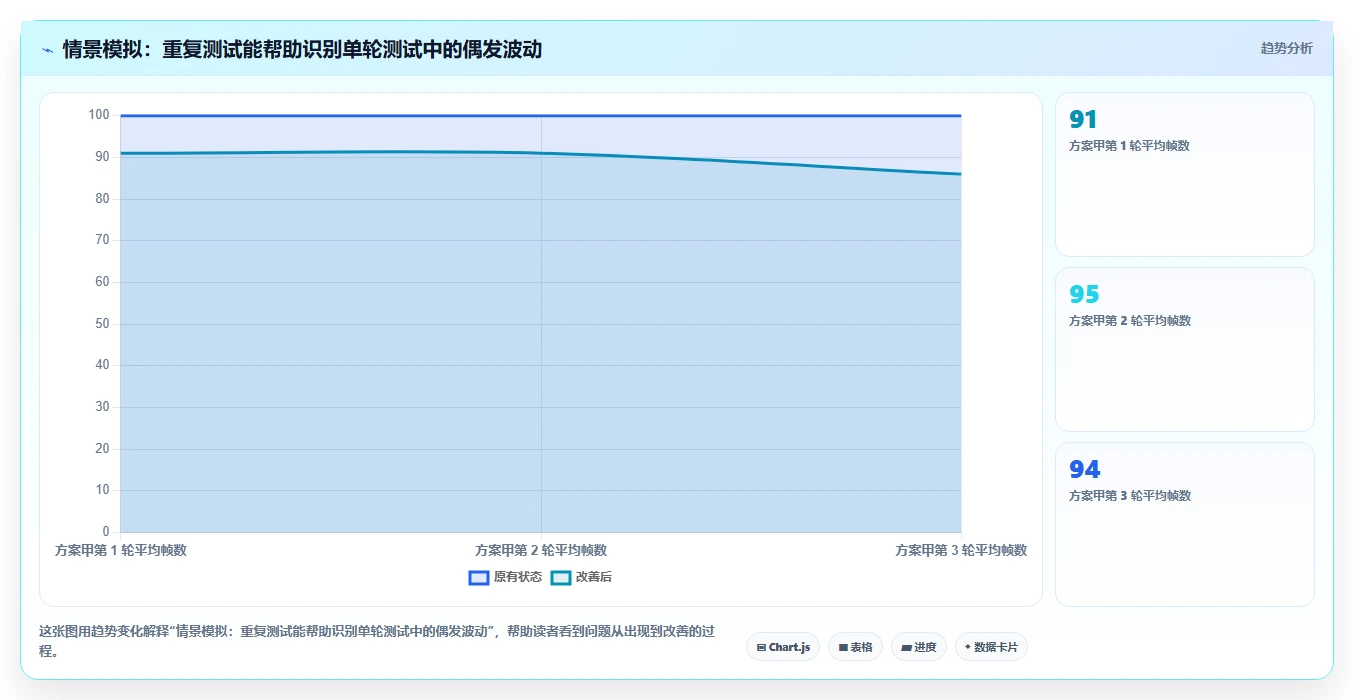
Task: Click the y-axis value 20
Action: (x=103, y=449)
